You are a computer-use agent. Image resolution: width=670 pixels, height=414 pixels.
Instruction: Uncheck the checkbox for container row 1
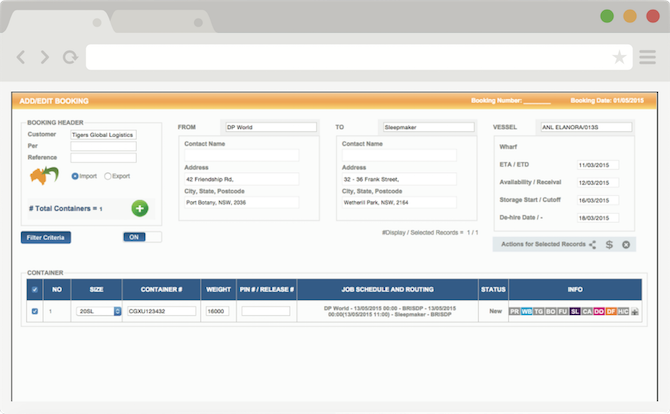(35, 311)
